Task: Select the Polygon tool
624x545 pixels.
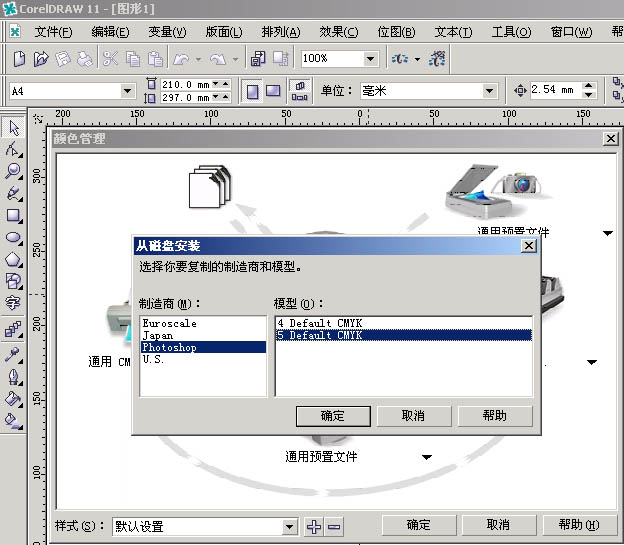Action: coord(13,259)
